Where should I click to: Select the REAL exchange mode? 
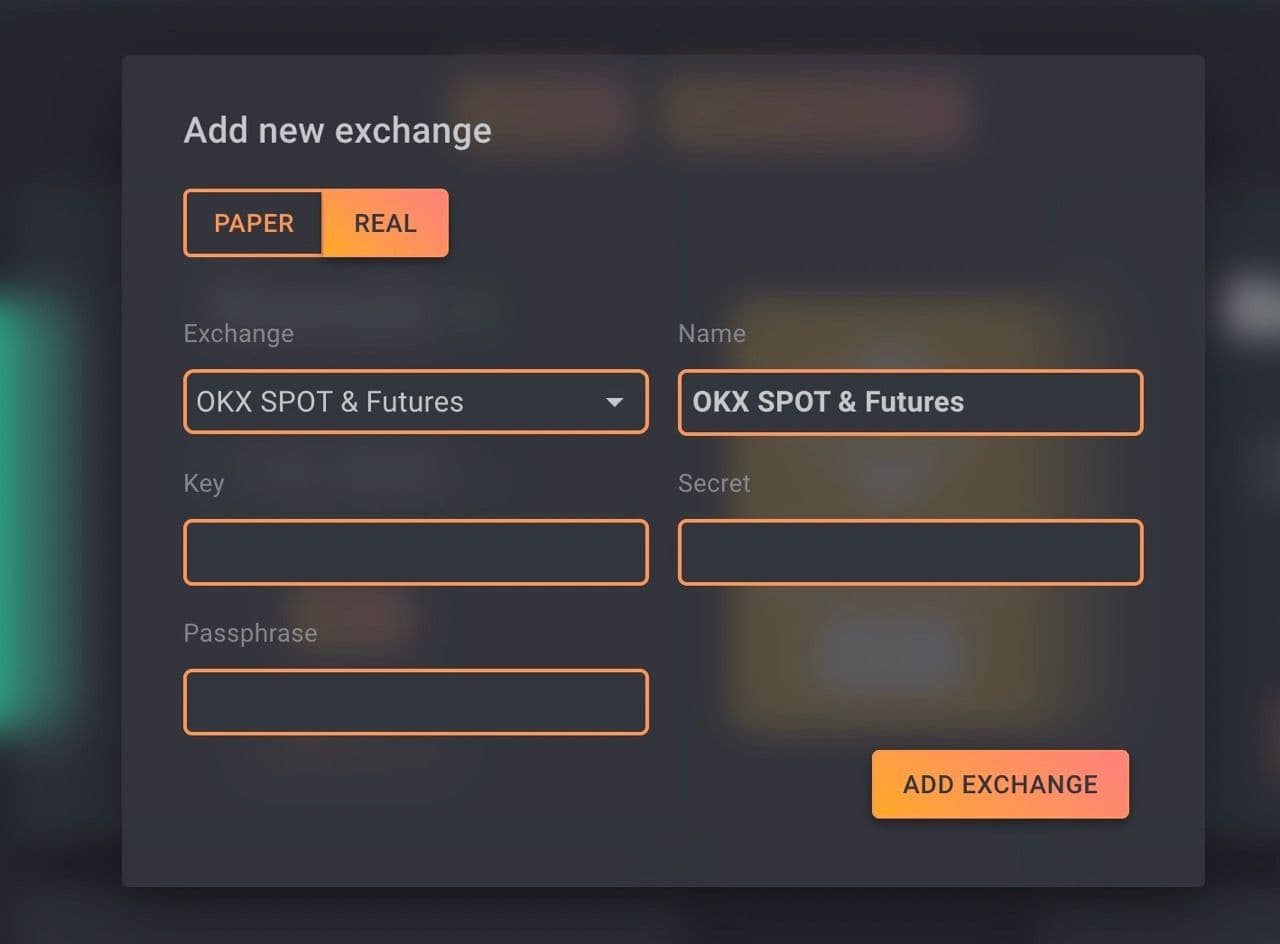click(385, 223)
